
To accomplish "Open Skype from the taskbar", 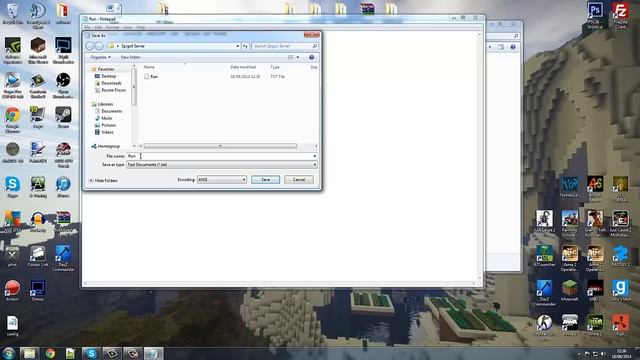I will (91, 353).
